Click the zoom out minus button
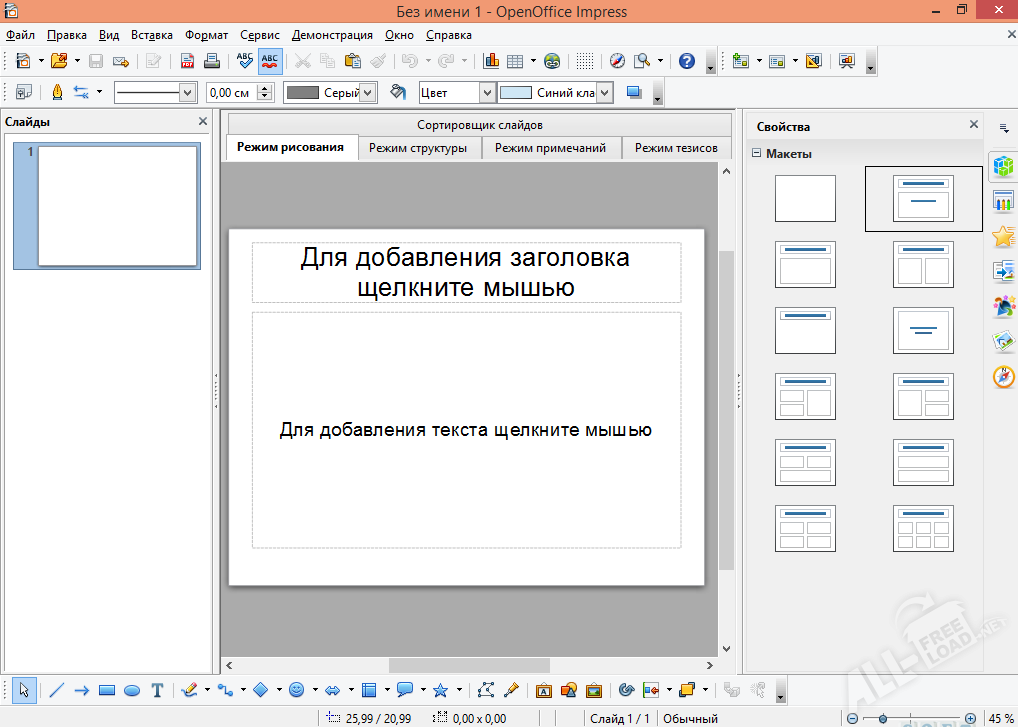This screenshot has height=727, width=1018. (x=852, y=718)
